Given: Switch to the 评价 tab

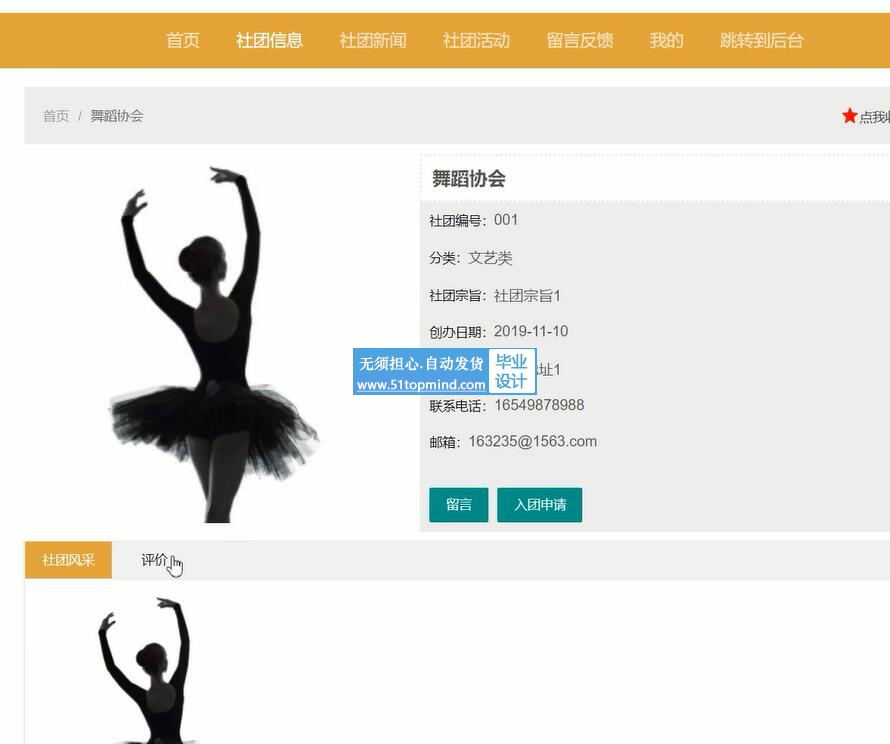Looking at the screenshot, I should point(154,560).
